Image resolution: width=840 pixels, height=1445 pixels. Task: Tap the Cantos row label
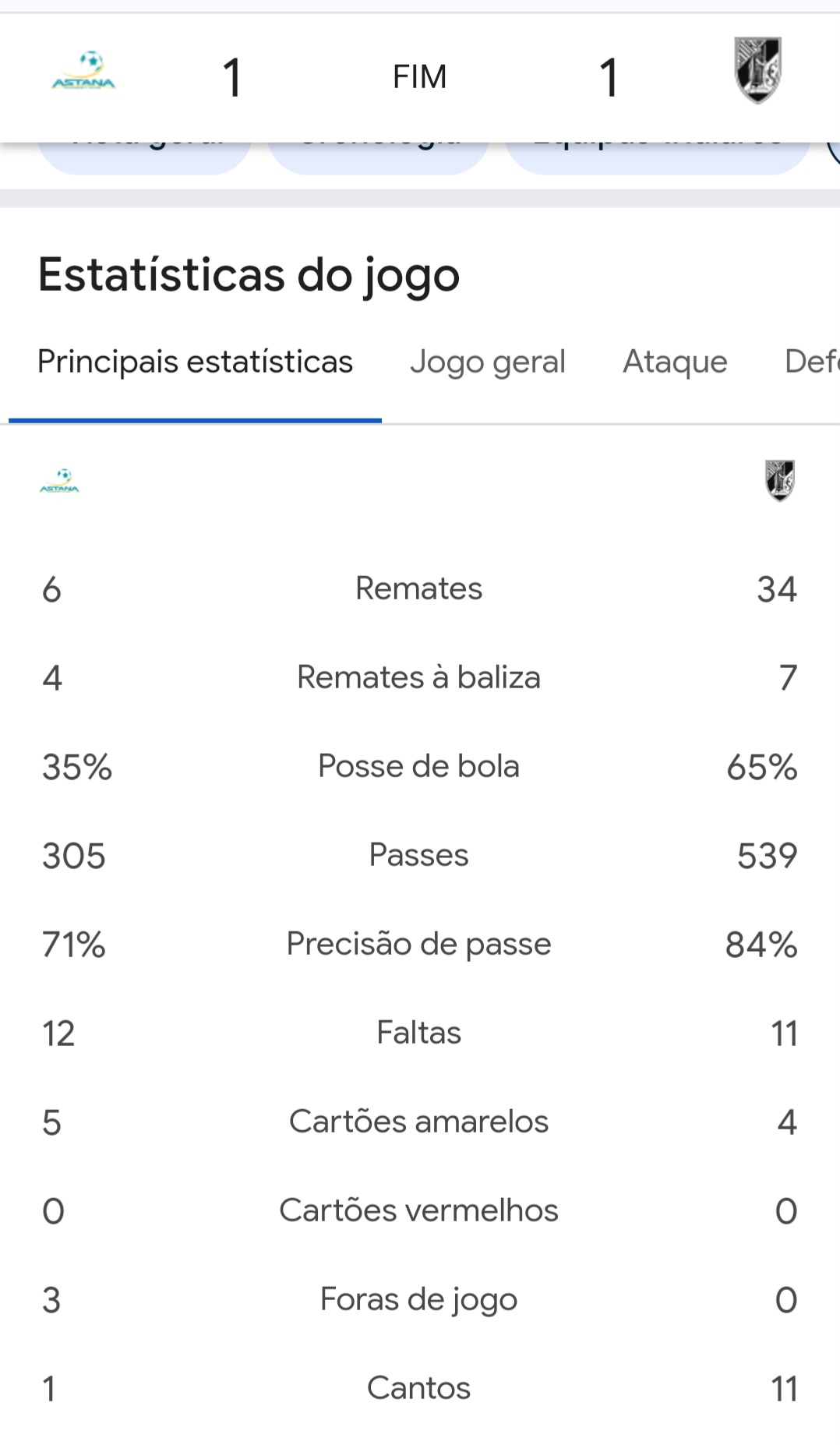[418, 1388]
